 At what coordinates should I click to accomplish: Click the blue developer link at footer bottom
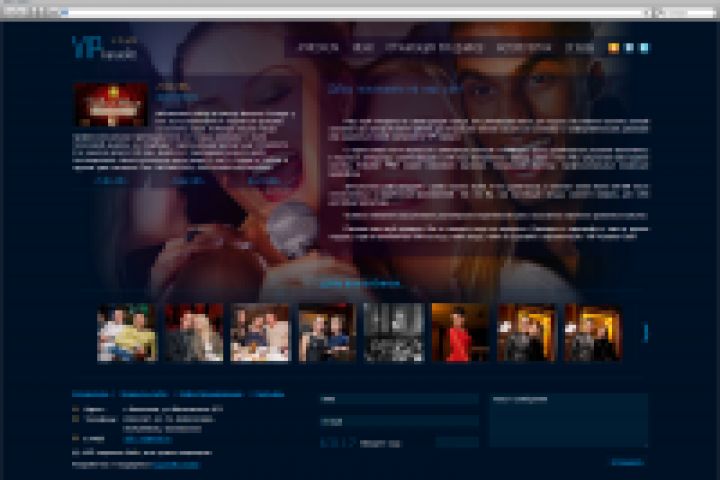(176, 465)
